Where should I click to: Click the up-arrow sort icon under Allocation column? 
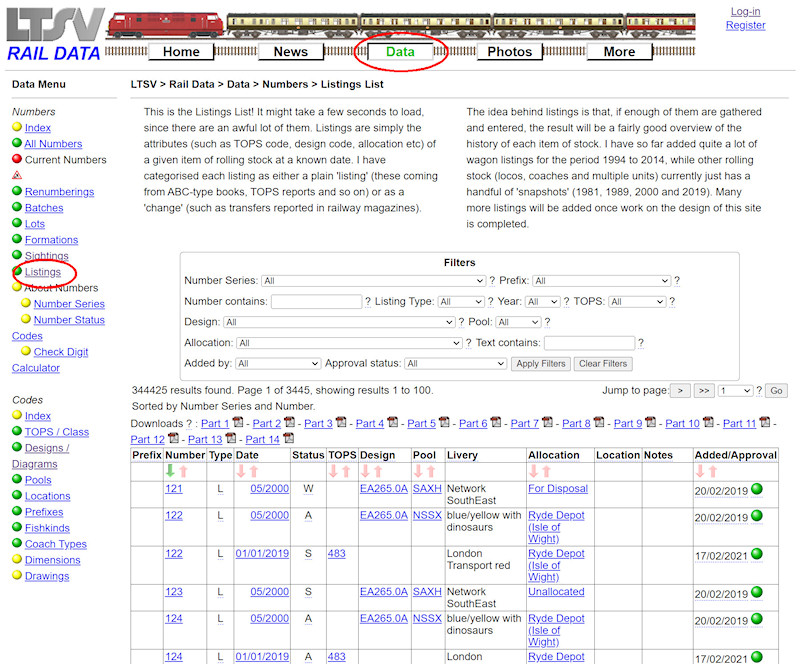[x=547, y=471]
